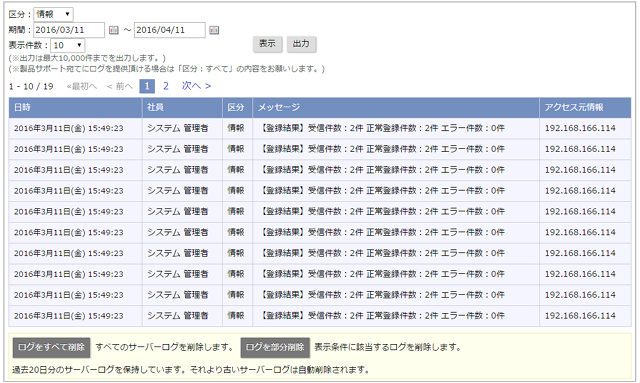Click text すべてのサーバーログを削除します。
Image resolution: width=640 pixels, height=383 pixels.
click(165, 347)
